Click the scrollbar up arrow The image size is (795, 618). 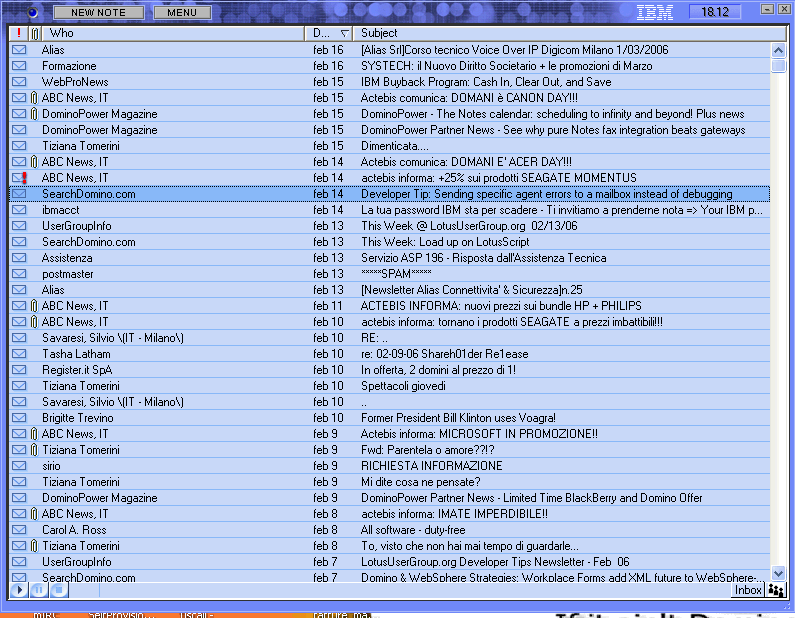coord(778,50)
